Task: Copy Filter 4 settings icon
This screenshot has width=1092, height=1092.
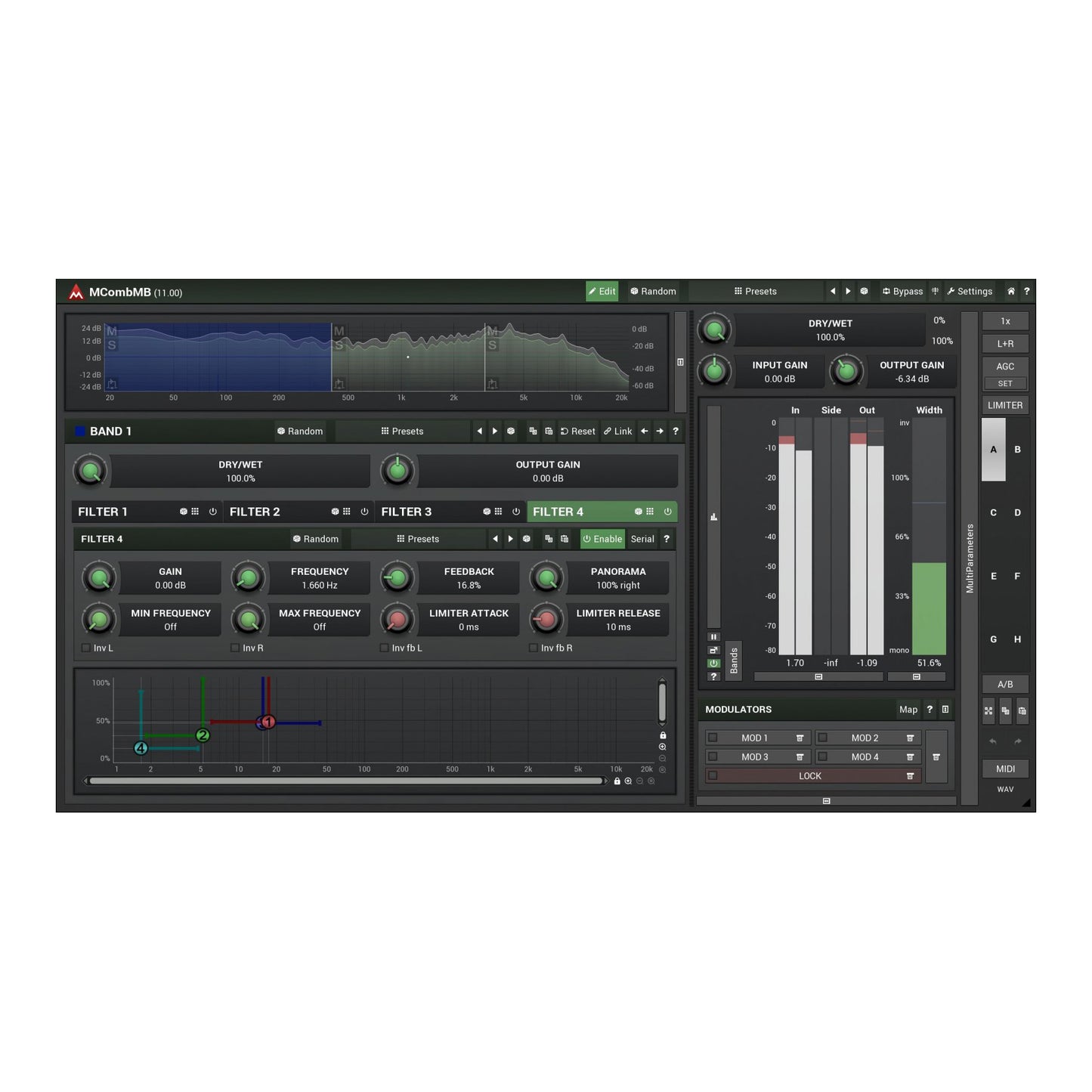Action: point(549,539)
